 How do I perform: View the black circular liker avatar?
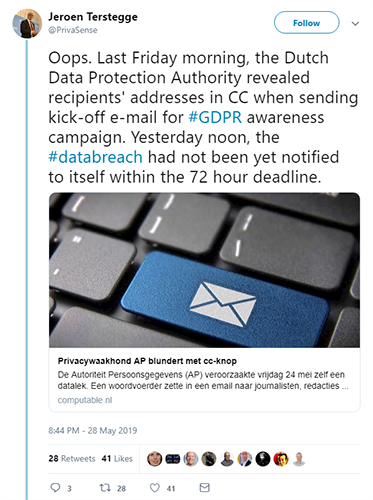263,459
